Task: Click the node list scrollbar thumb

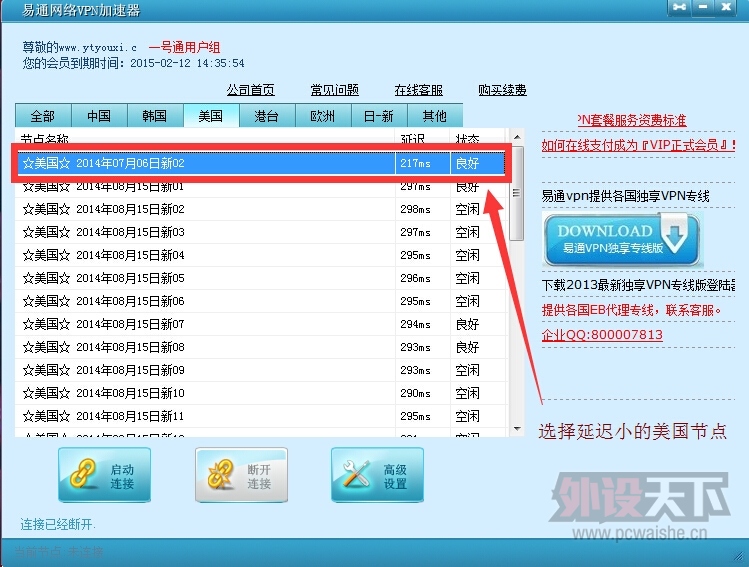Action: 516,193
